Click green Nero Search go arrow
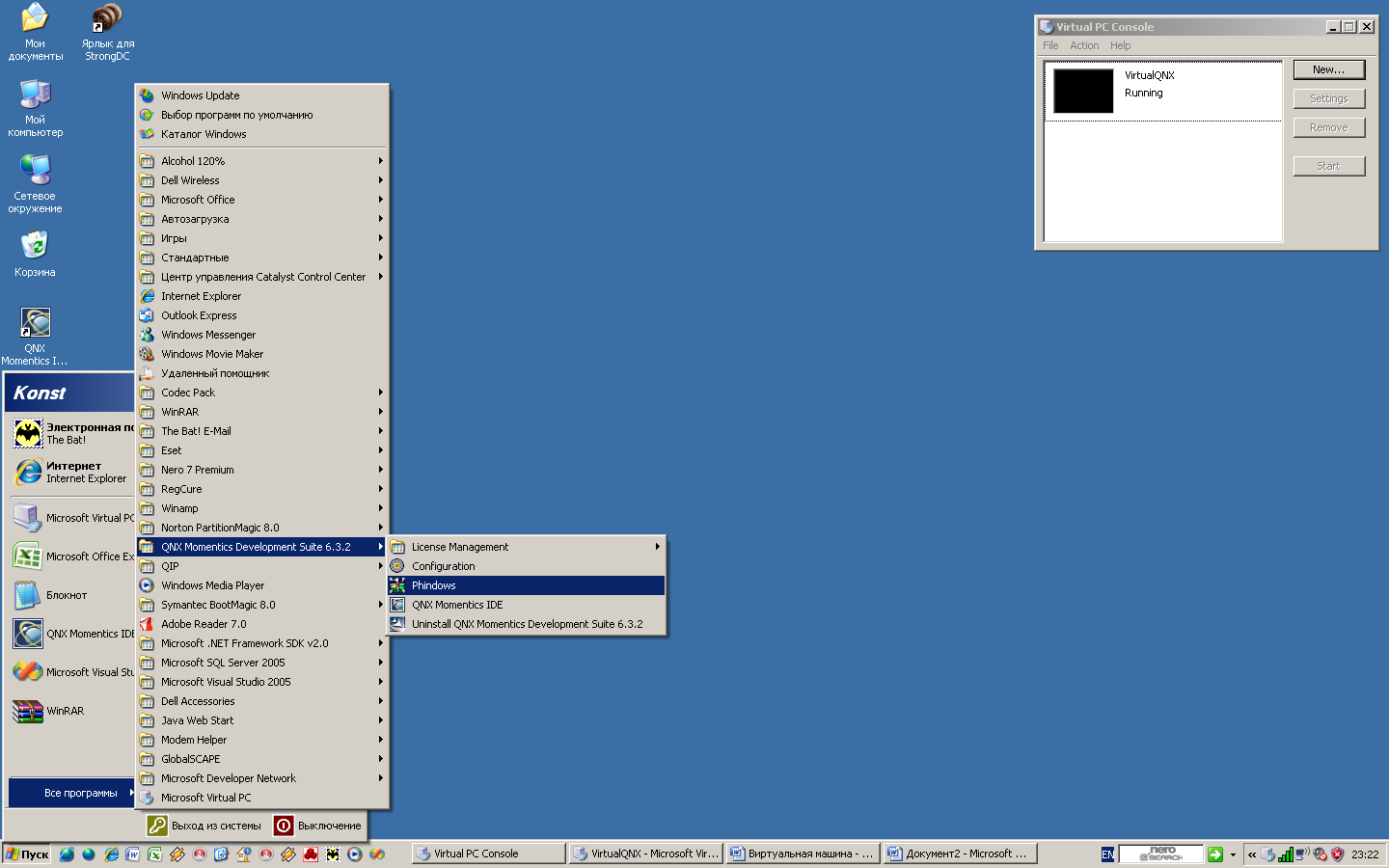Screen dimensions: 1389x868 (x=1215, y=854)
